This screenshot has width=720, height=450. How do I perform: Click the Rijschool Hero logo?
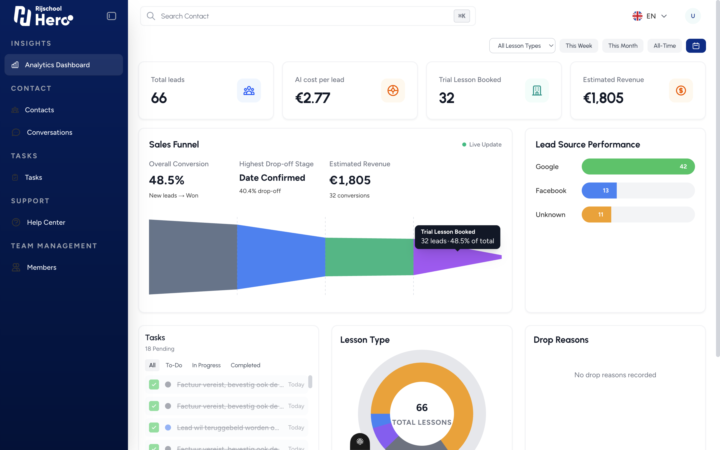[43, 16]
